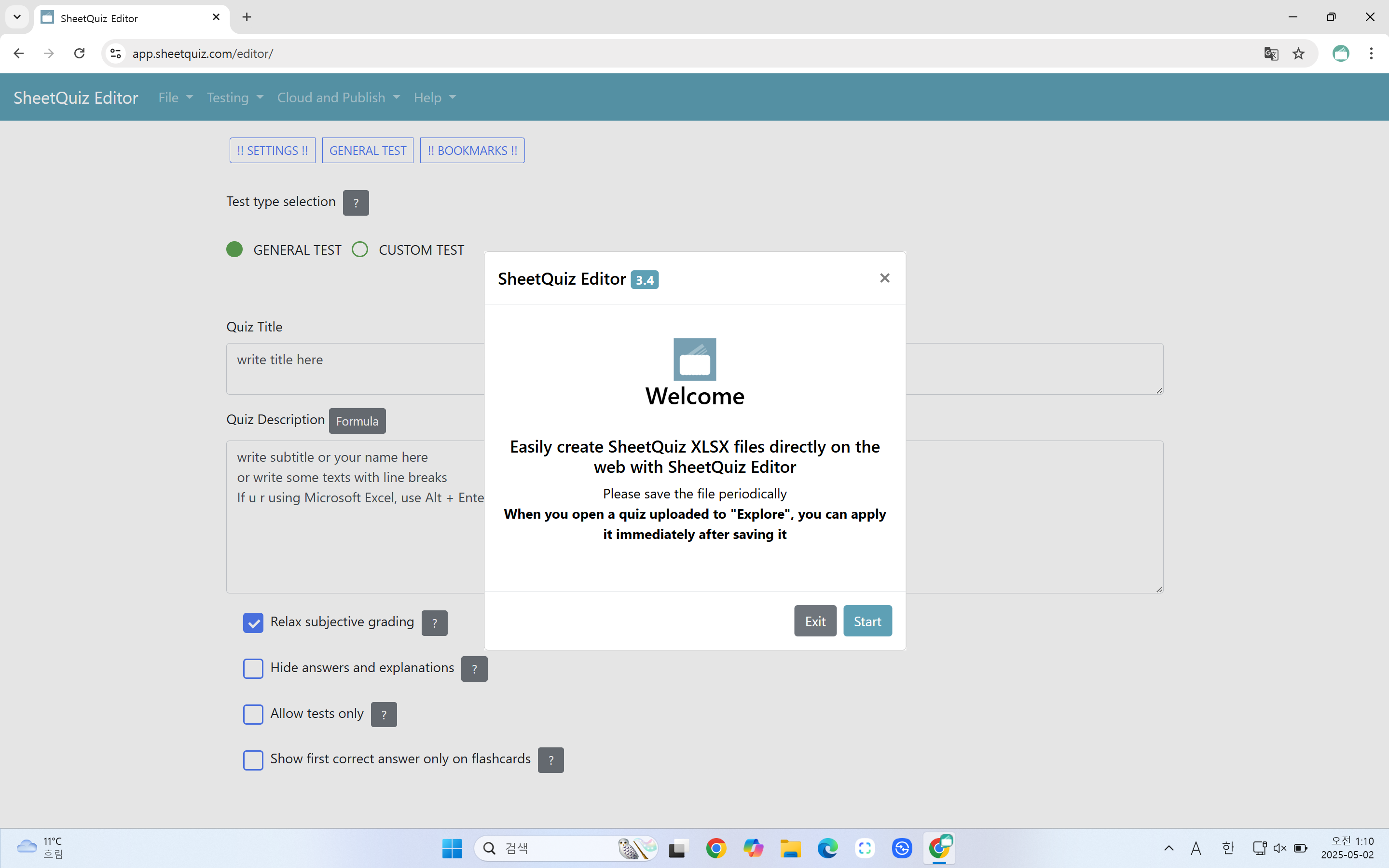1389x868 pixels.
Task: Click the help icon next to Relax subjective grading
Action: [x=435, y=623]
